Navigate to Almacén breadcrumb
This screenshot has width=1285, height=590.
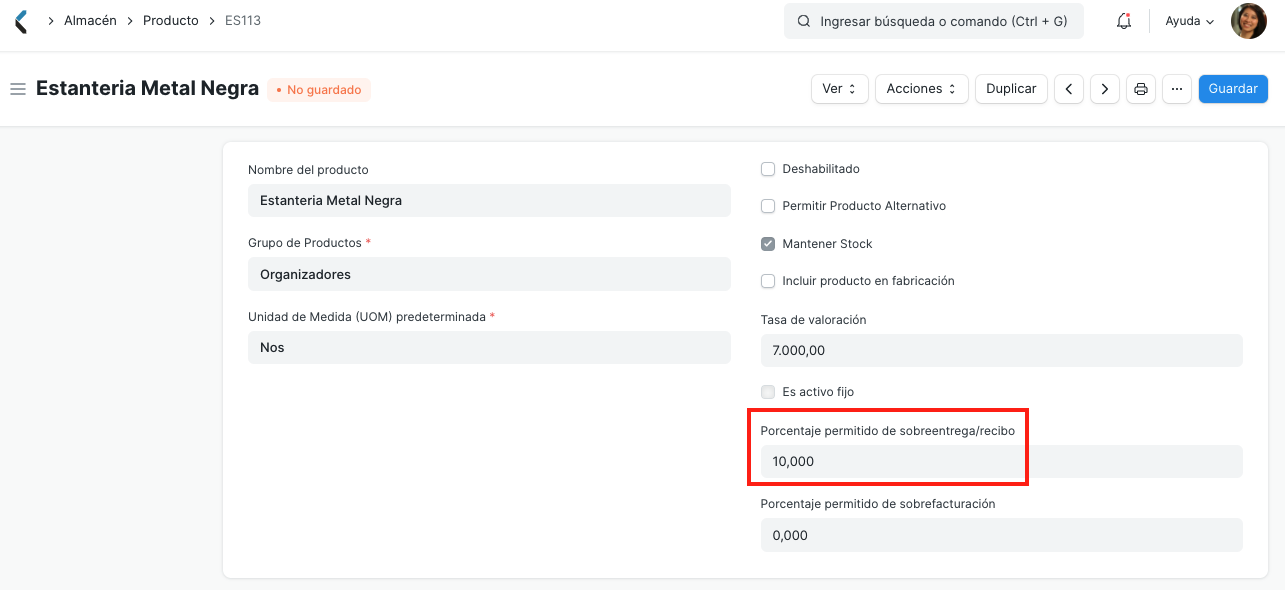tap(90, 20)
